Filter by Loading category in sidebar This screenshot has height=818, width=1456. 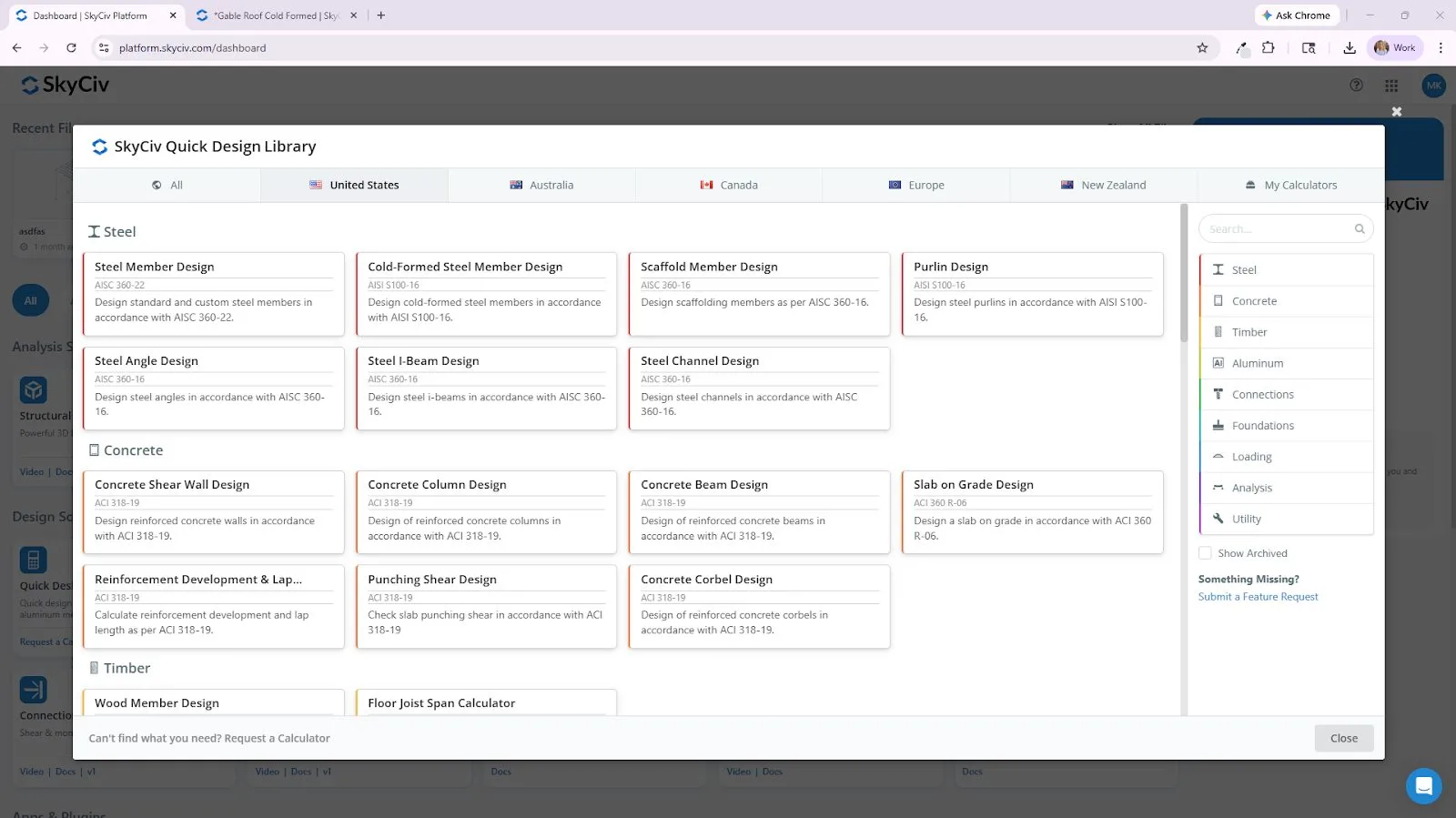(x=1286, y=457)
